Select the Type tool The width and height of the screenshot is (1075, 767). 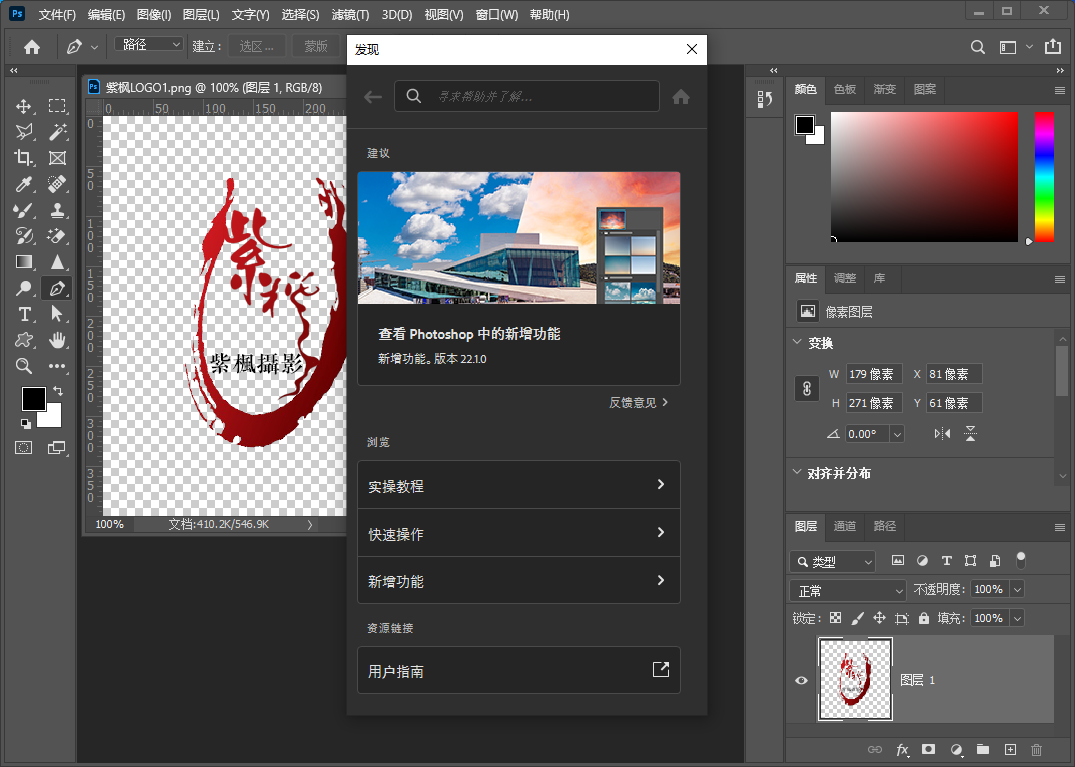coord(24,314)
